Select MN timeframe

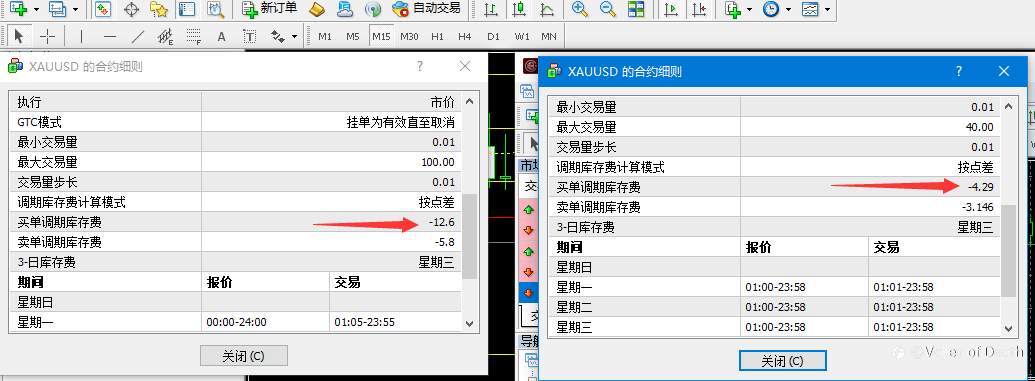[x=549, y=36]
